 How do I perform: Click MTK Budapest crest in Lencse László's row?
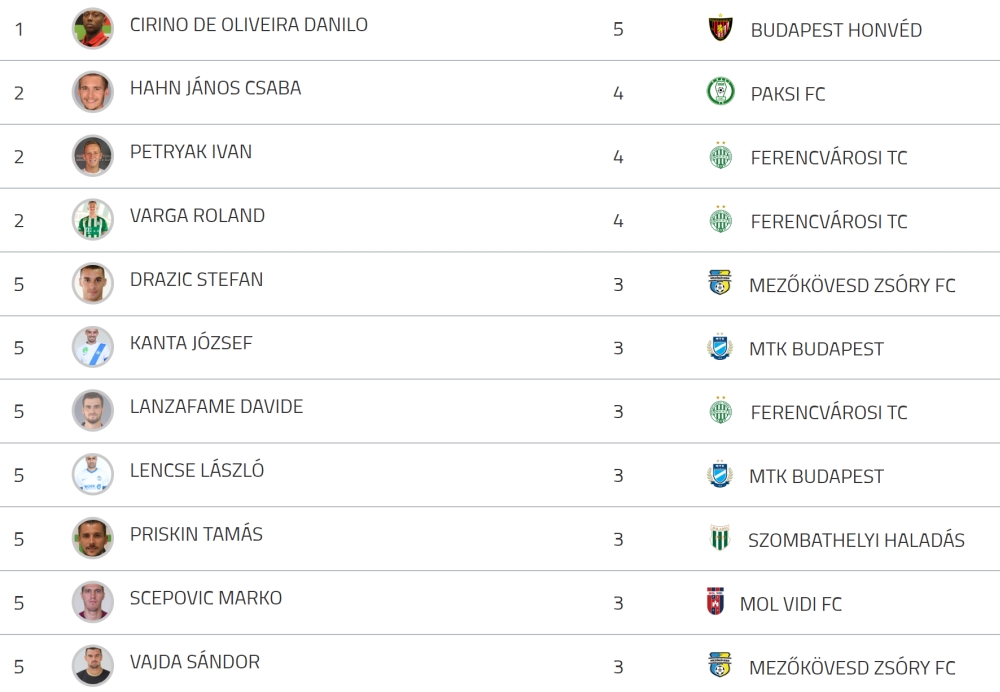(720, 475)
